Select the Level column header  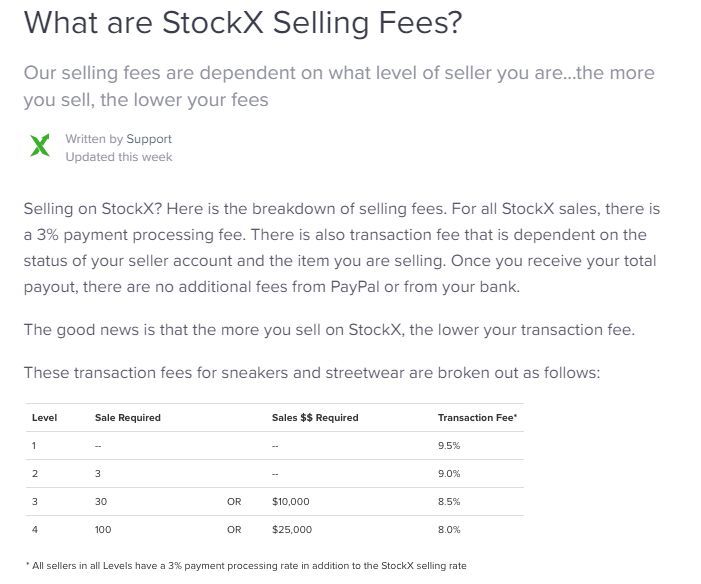click(44, 417)
